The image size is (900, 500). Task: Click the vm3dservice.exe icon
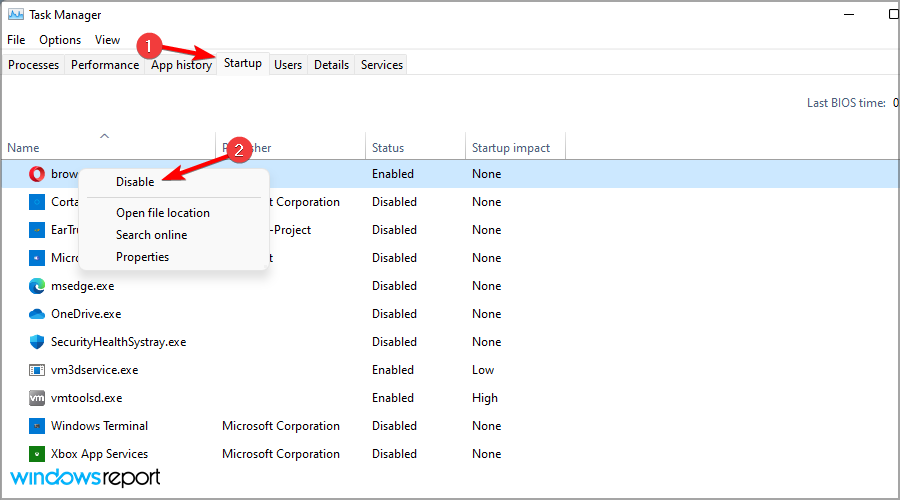pyautogui.click(x=37, y=370)
